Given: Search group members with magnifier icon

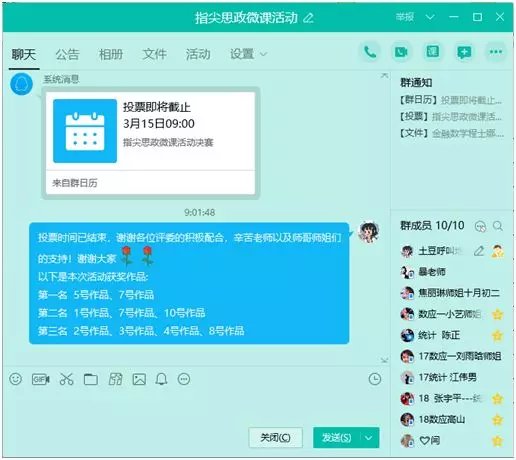Looking at the screenshot, I should point(498,226).
